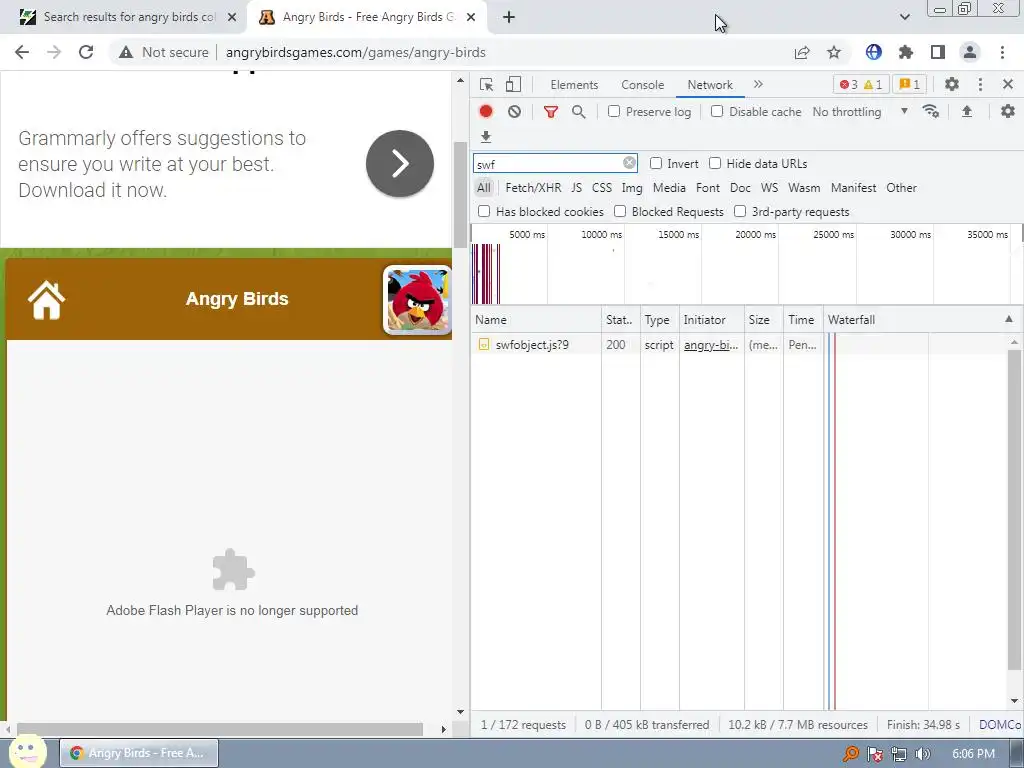The height and width of the screenshot is (768, 1024).
Task: Click the blue globe extension icon
Action: click(874, 52)
